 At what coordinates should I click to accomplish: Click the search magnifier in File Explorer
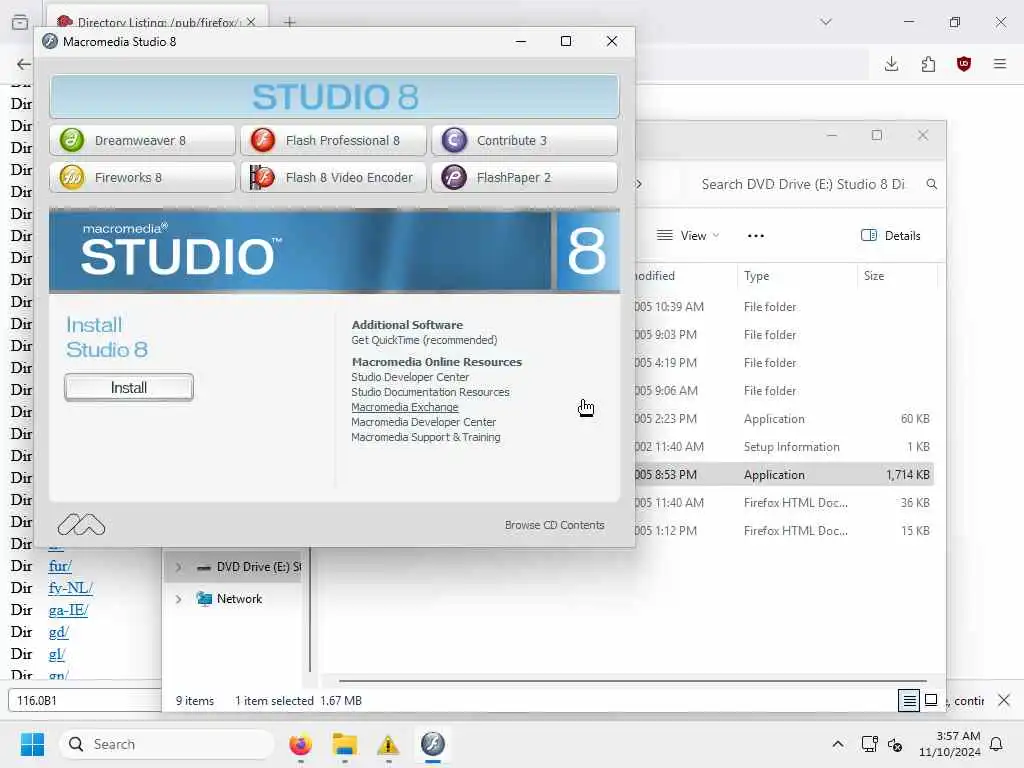tap(932, 185)
